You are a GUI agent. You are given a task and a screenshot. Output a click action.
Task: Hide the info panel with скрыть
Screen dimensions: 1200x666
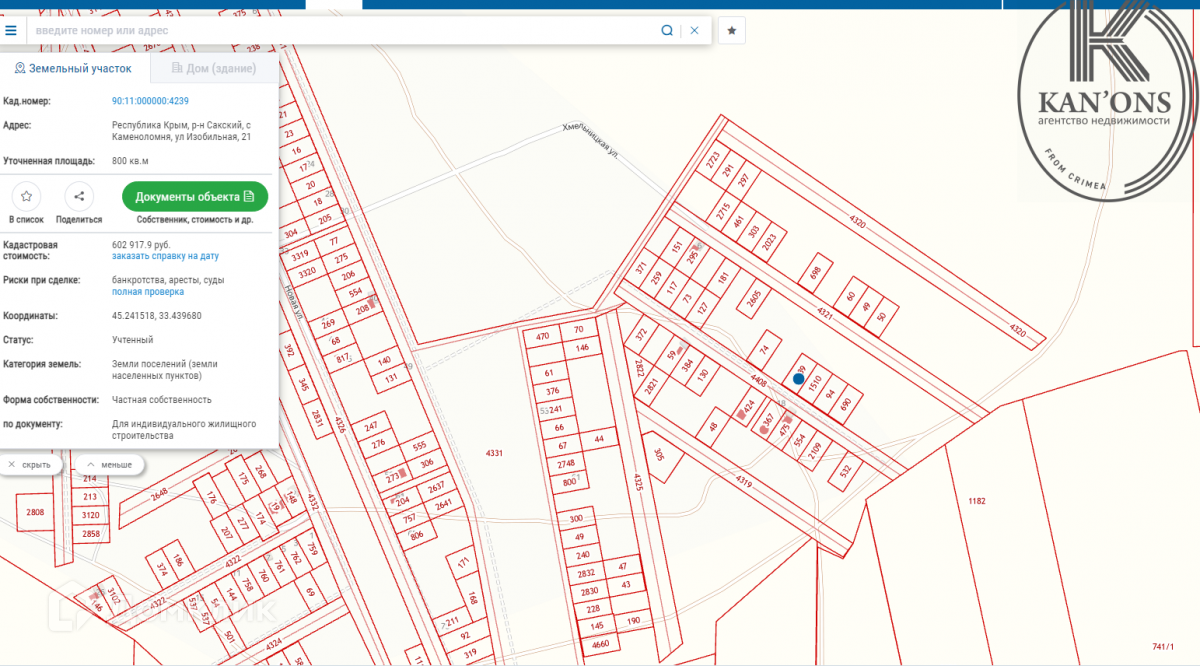click(x=30, y=465)
